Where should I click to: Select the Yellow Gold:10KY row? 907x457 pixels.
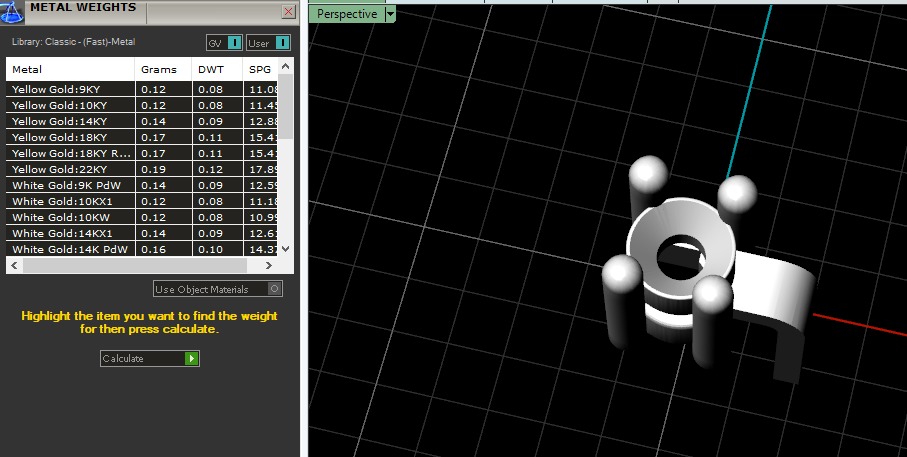pos(142,105)
